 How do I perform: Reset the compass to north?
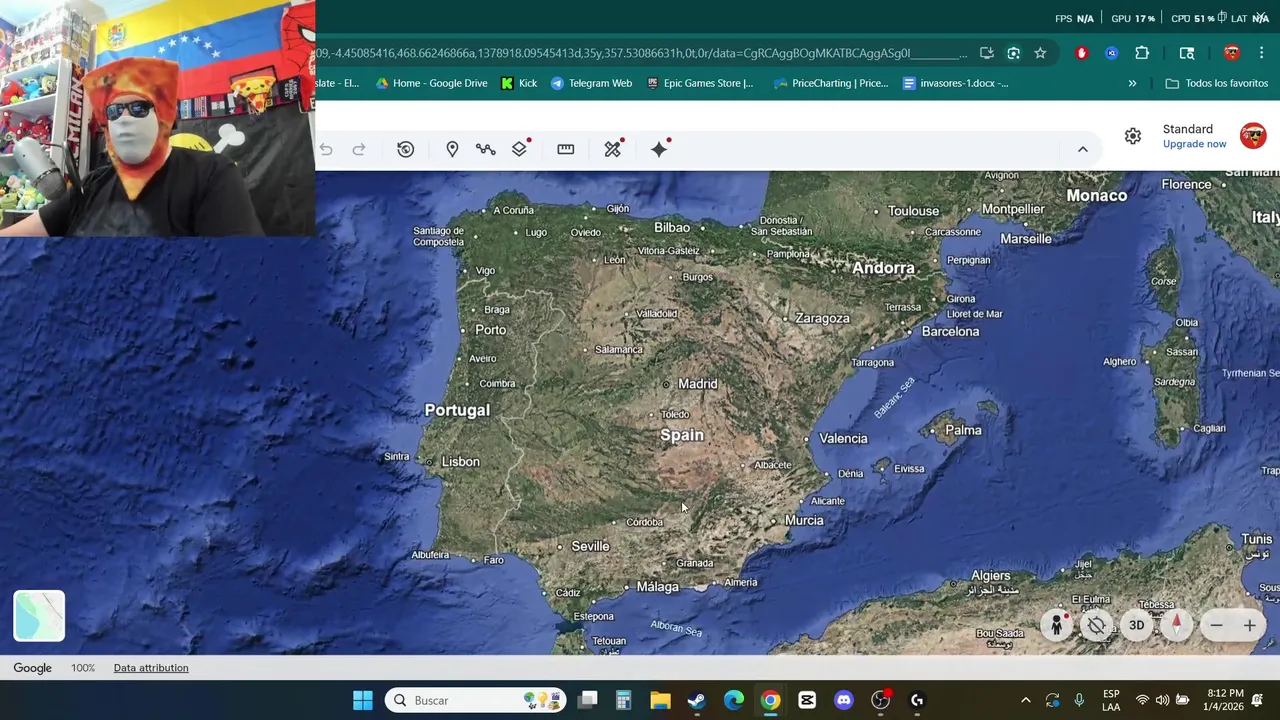click(1177, 625)
